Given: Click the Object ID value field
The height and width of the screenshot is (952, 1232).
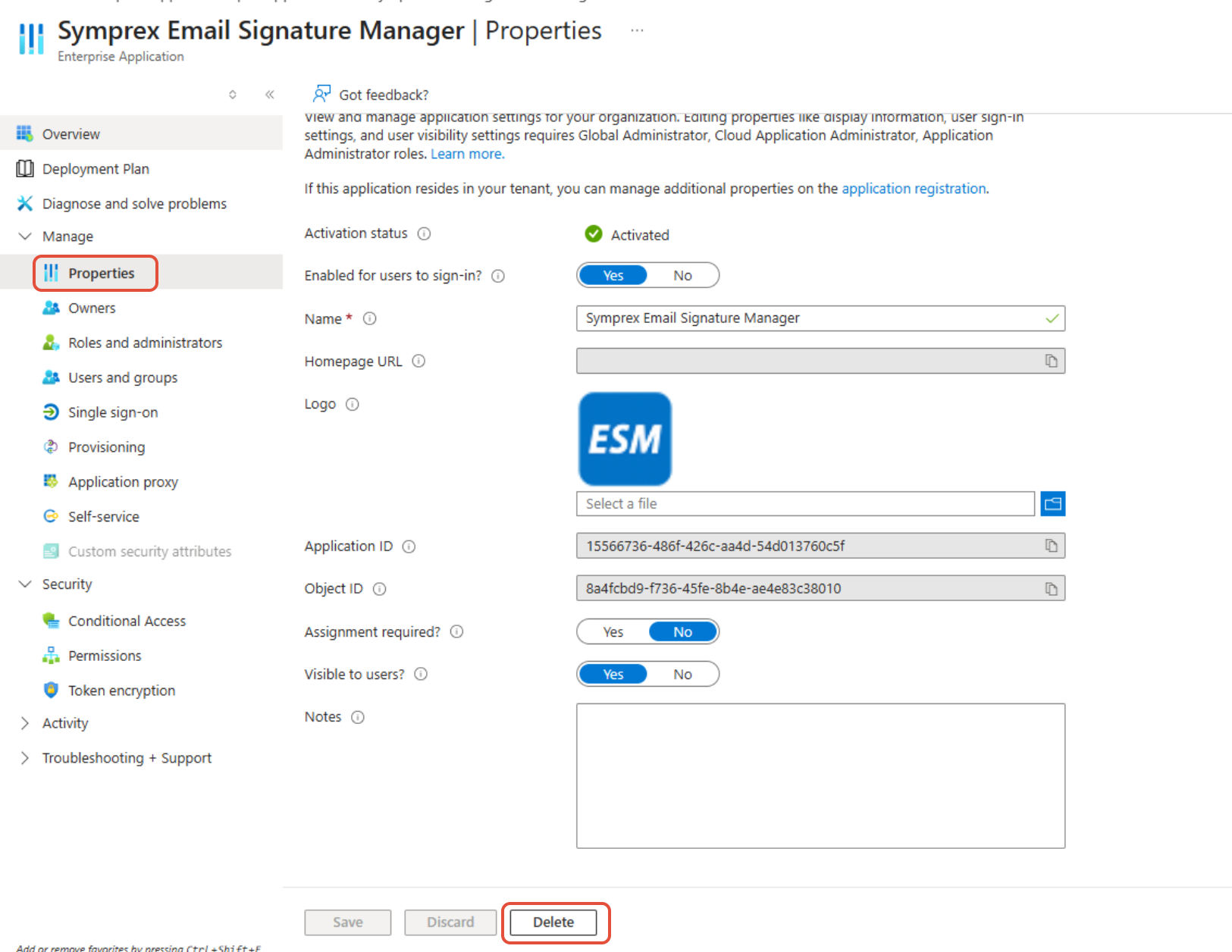Looking at the screenshot, I should pos(820,588).
